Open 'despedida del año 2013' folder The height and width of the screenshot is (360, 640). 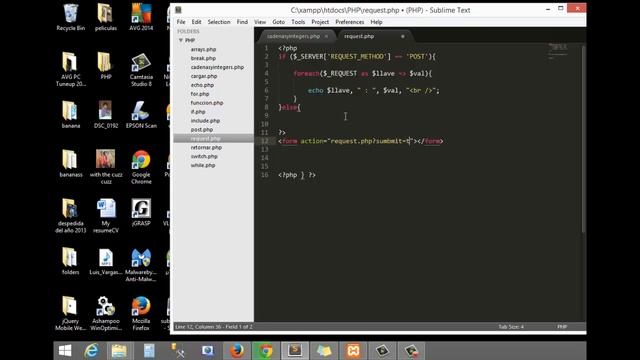click(x=71, y=216)
